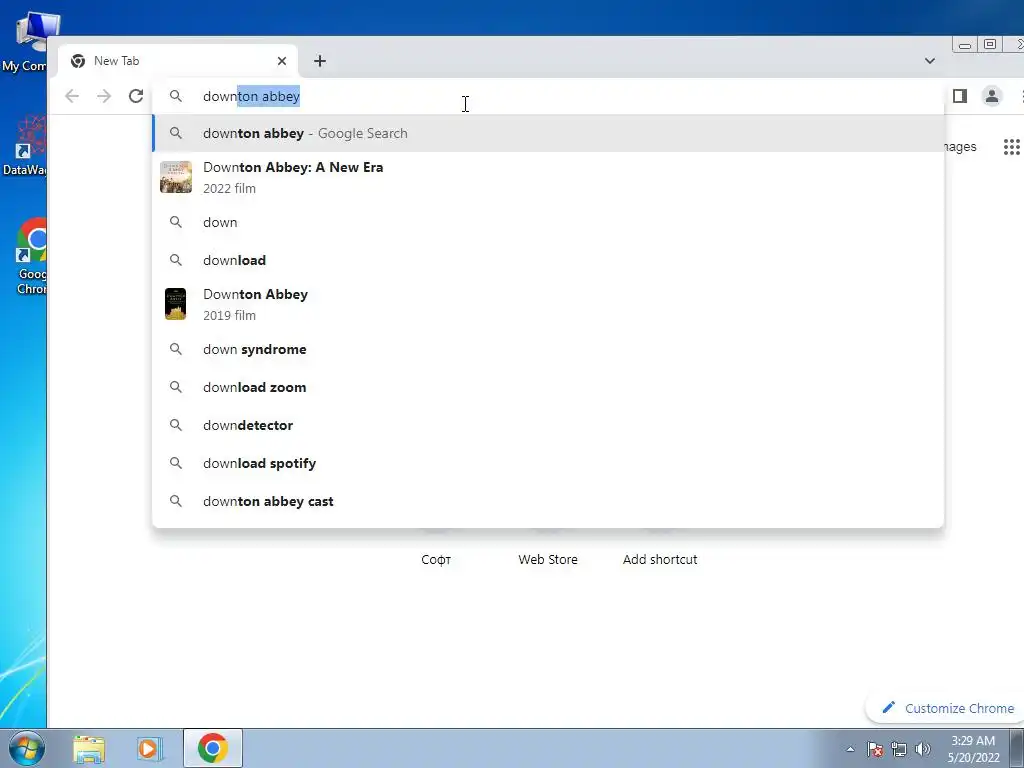Click the network status tray icon
This screenshot has width=1024, height=768.
pos(899,749)
